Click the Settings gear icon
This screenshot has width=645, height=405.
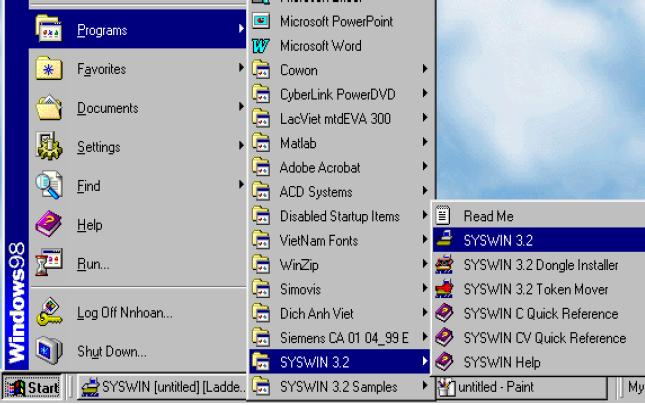click(x=49, y=146)
